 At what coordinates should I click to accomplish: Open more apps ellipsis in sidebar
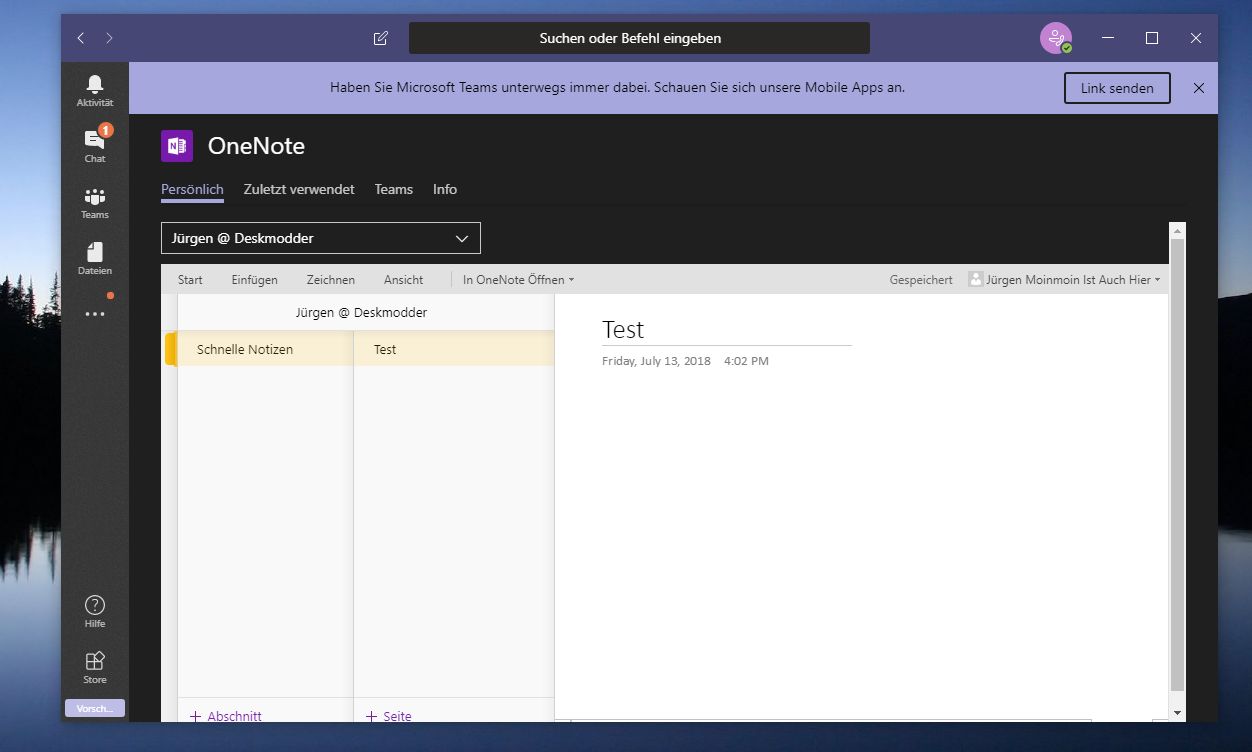pos(95,314)
